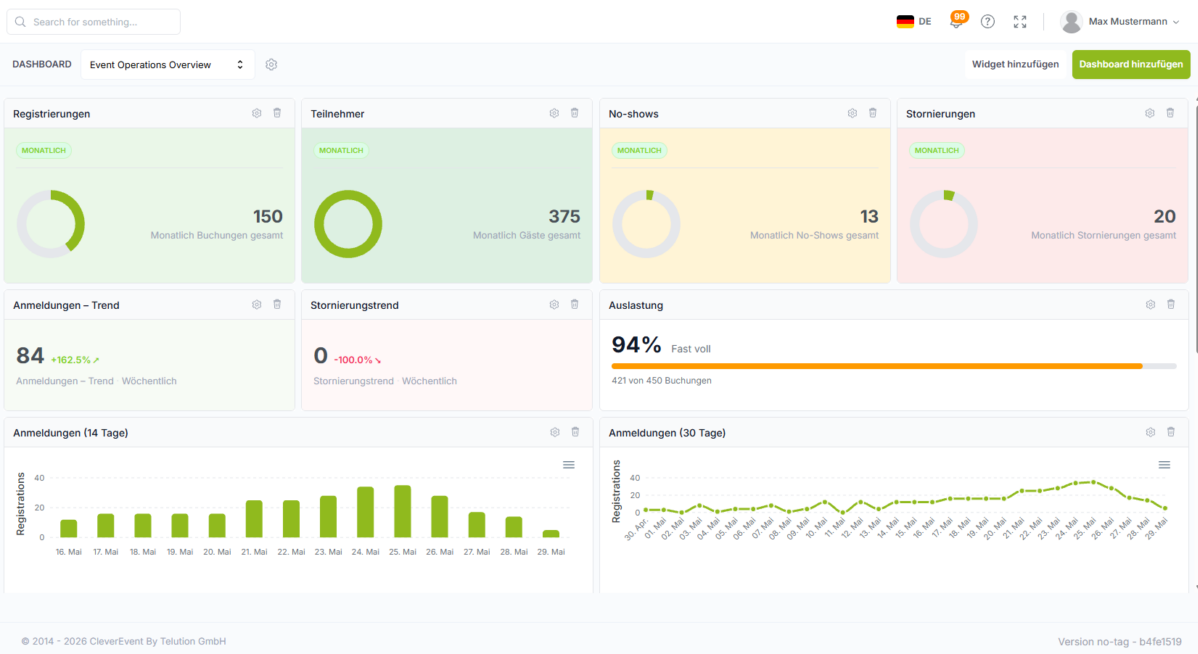The image size is (1198, 654).
Task: Open hamburger menu on 30 Tage chart
Action: (1164, 465)
